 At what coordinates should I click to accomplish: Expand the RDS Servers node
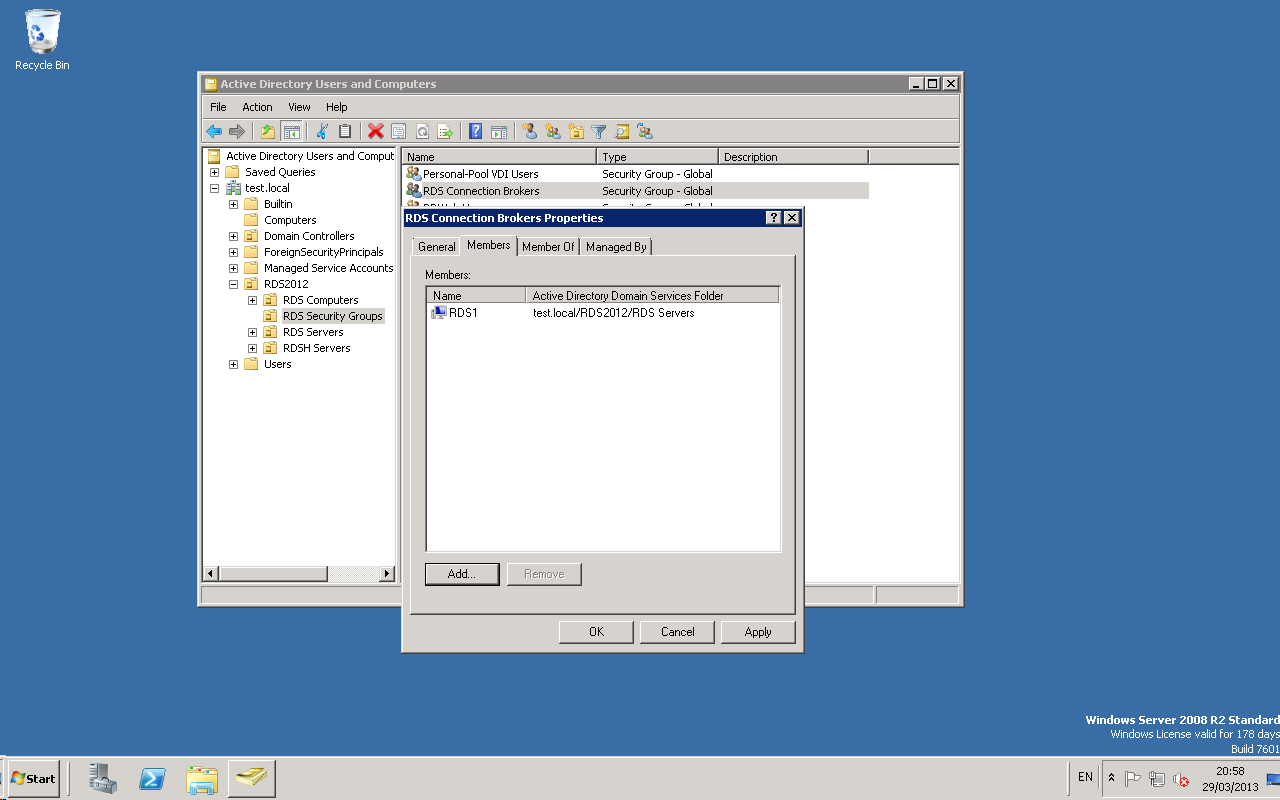pyautogui.click(x=252, y=332)
